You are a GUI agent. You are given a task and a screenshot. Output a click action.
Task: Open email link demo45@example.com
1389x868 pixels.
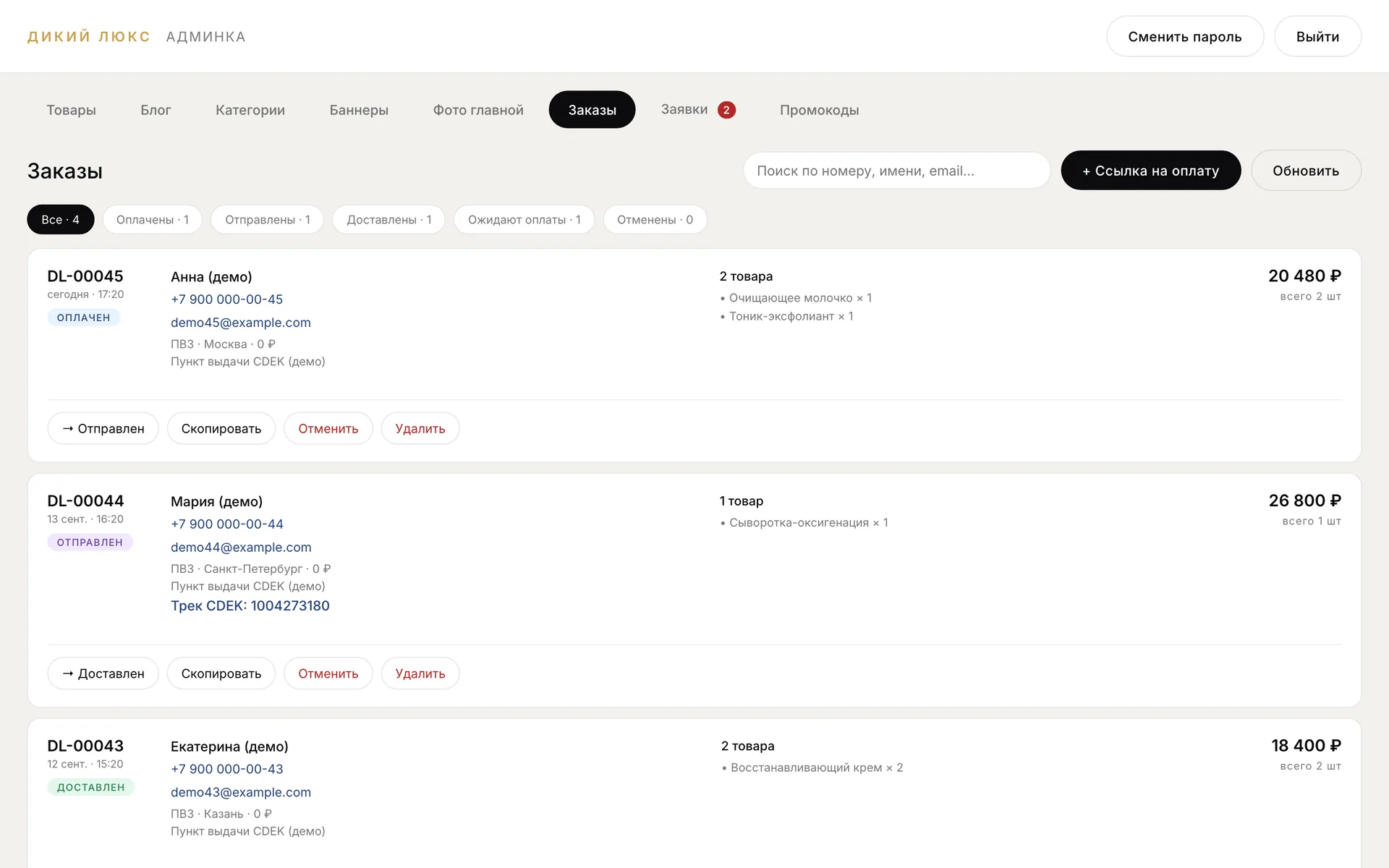[241, 323]
